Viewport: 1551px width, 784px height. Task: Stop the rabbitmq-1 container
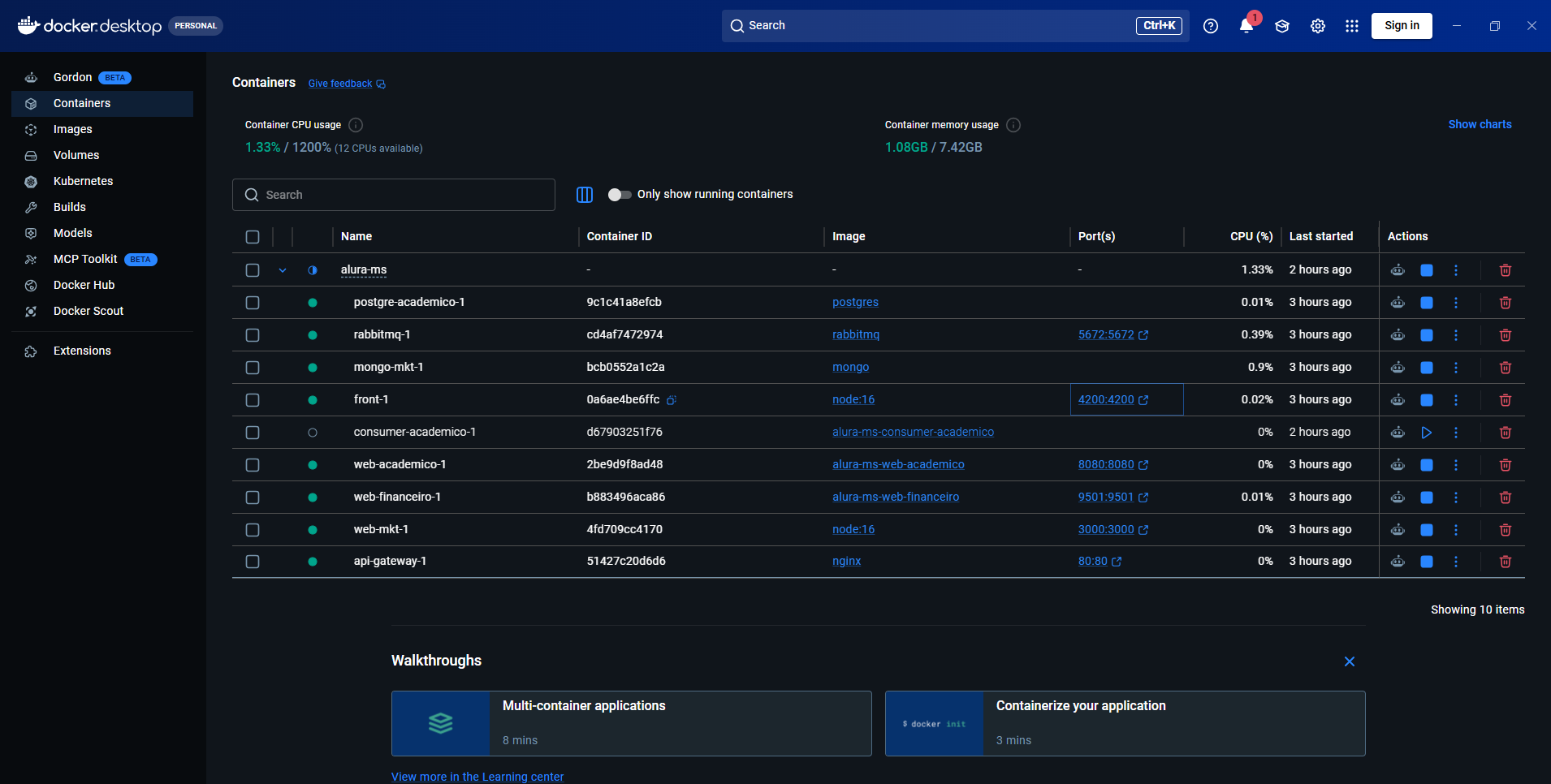click(1426, 335)
